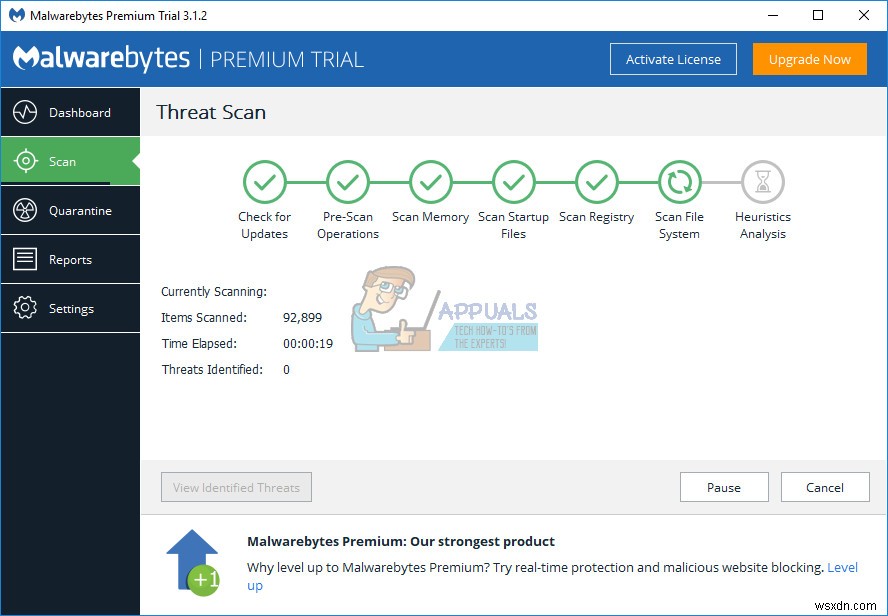Click the Heuristics Analysis hourglass icon
The width and height of the screenshot is (888, 616).
coord(763,182)
